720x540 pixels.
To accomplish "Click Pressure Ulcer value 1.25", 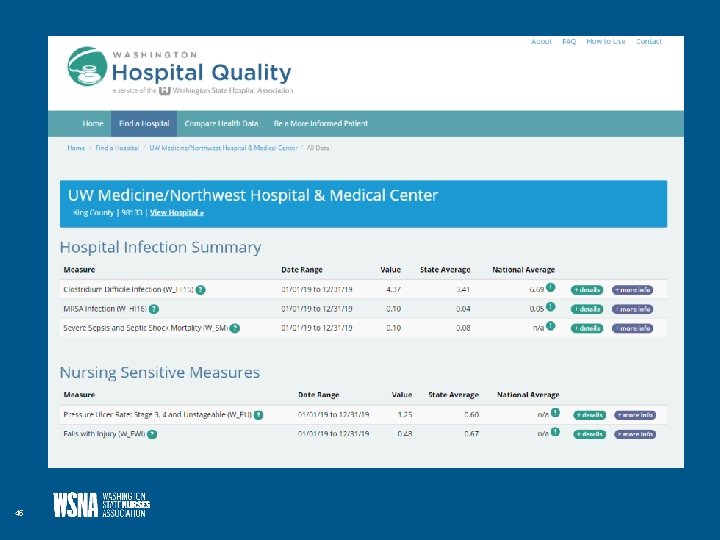I will tap(405, 415).
